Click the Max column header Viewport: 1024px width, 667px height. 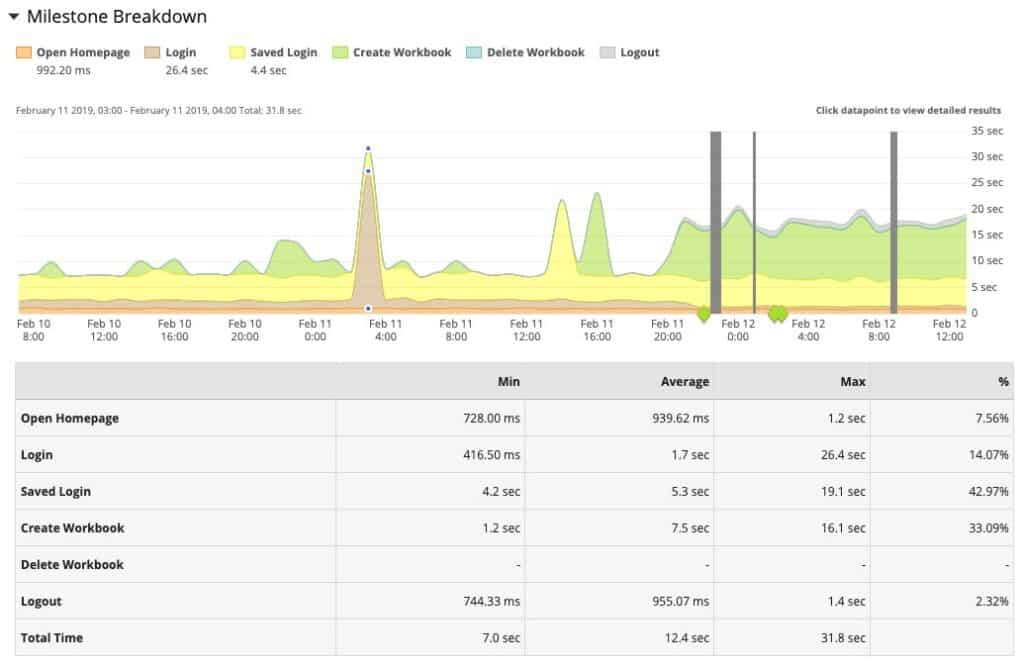[x=853, y=382]
